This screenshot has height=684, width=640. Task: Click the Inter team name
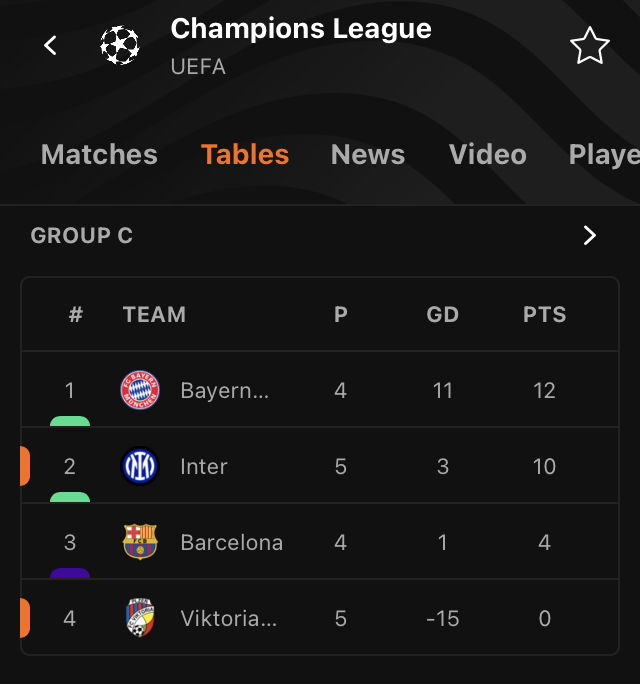coord(204,466)
